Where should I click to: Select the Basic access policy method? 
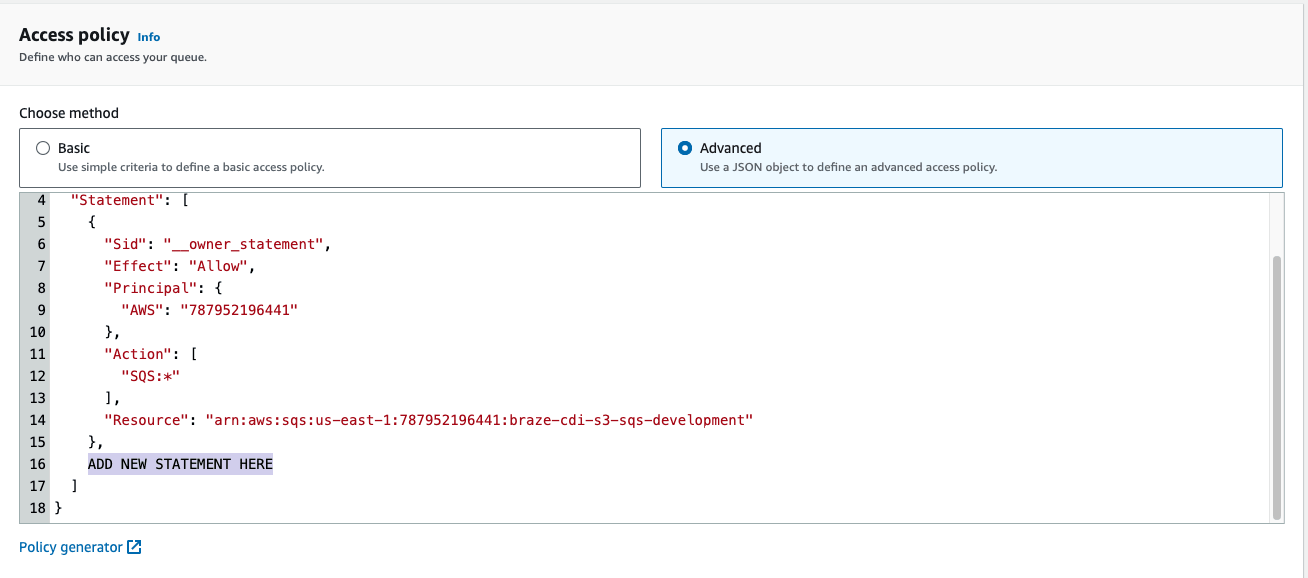point(43,148)
